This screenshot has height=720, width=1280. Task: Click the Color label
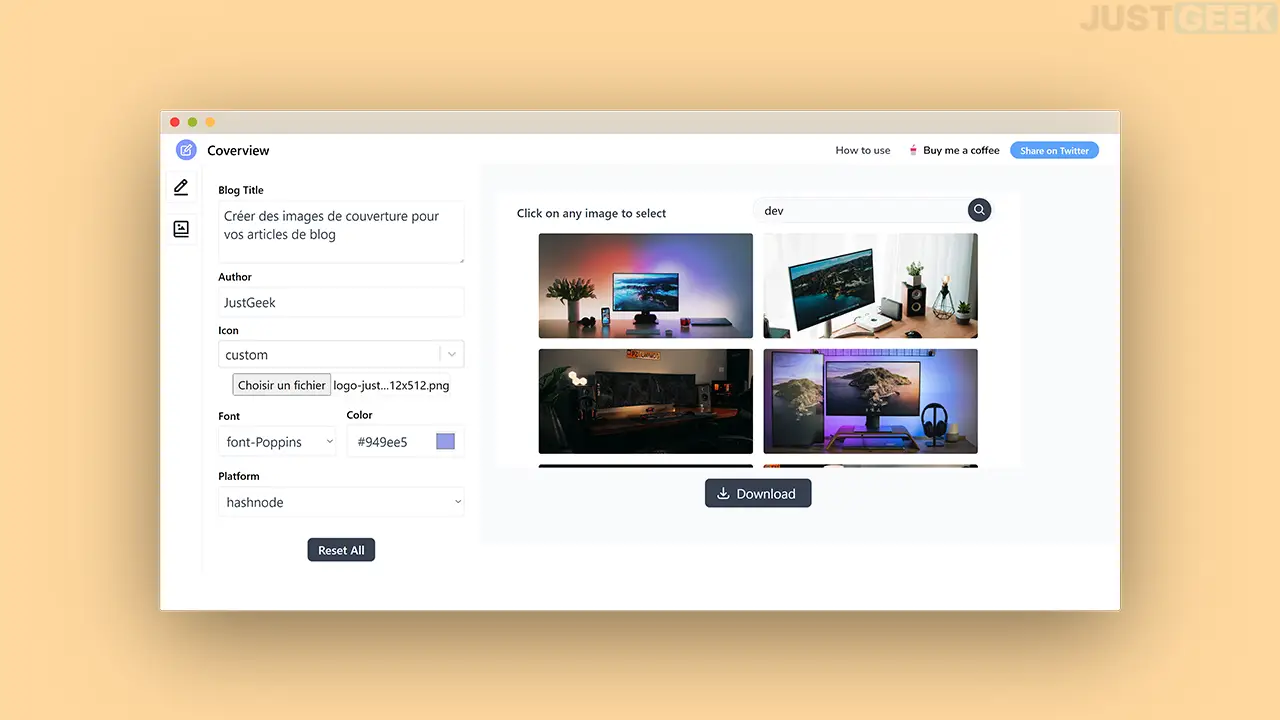tap(359, 415)
